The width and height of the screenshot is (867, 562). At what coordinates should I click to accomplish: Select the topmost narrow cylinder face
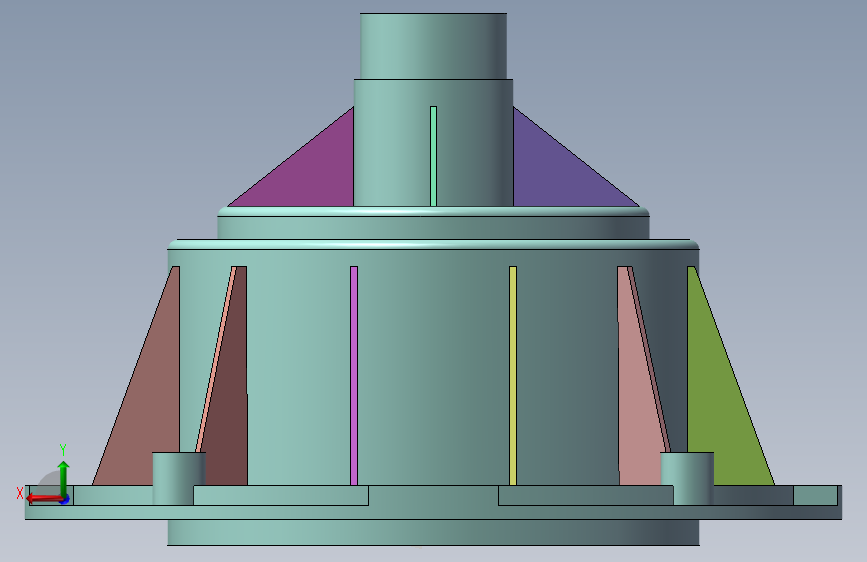[x=434, y=46]
